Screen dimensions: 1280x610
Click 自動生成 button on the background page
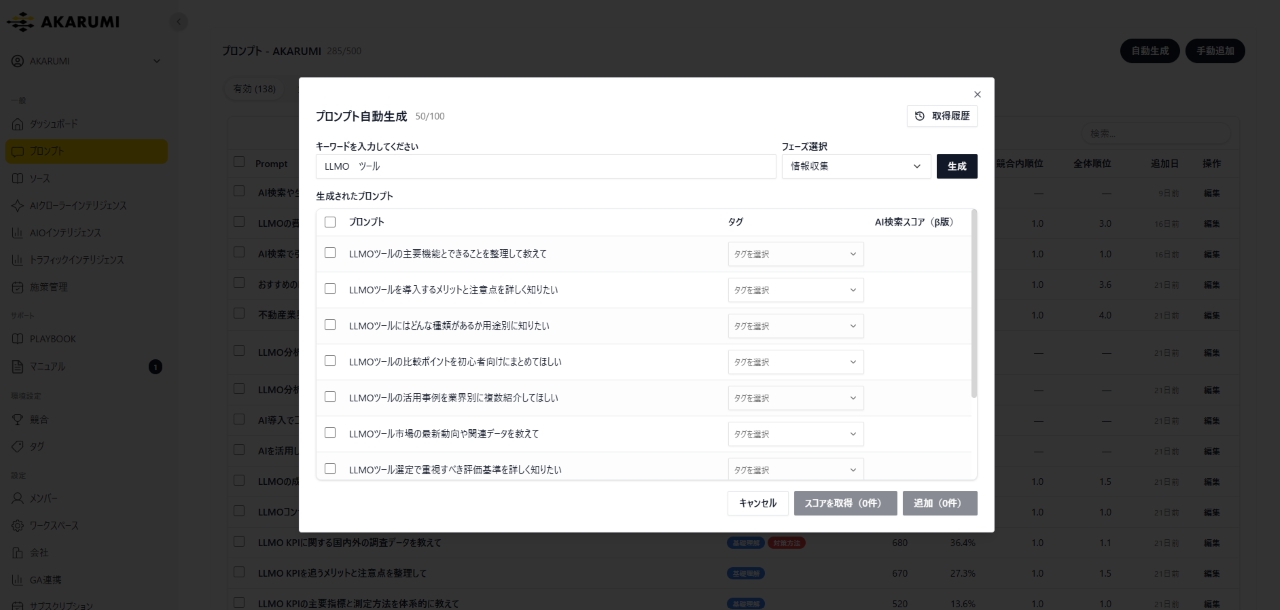[x=1150, y=51]
